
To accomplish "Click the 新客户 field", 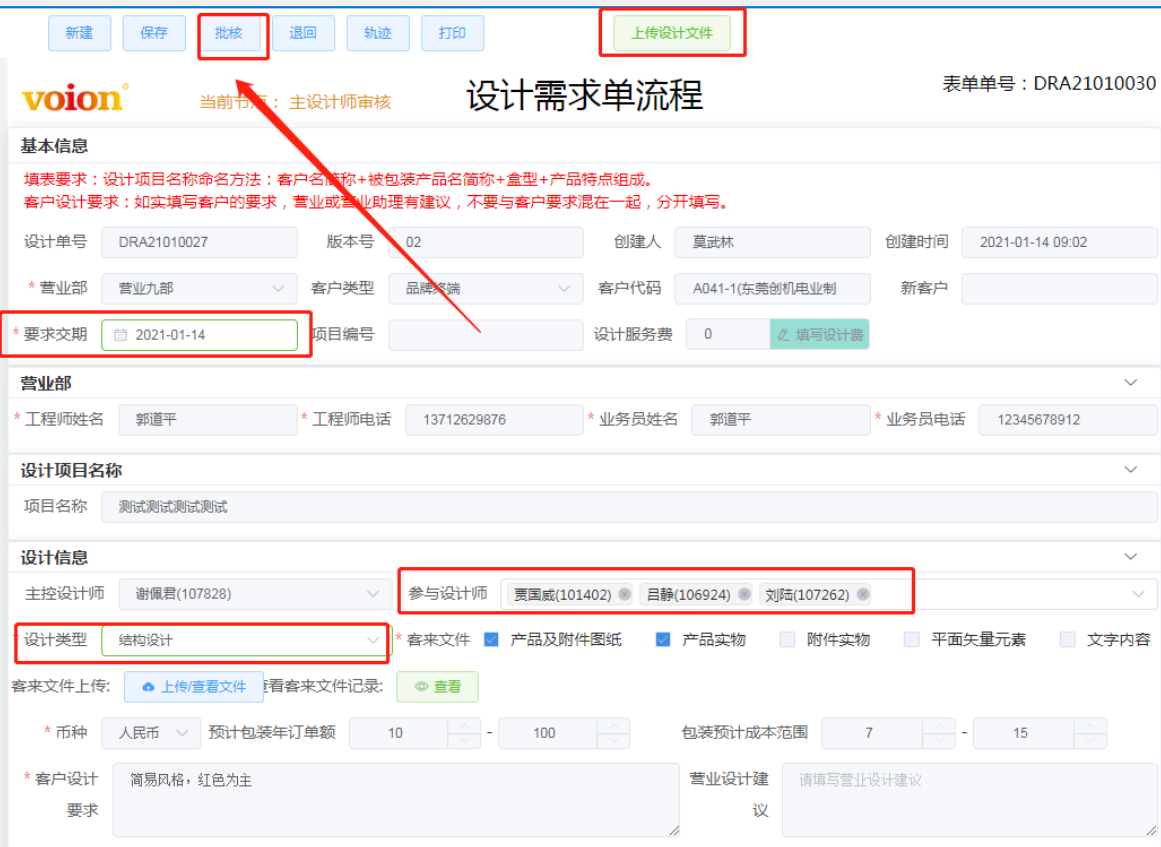I will pos(1059,288).
